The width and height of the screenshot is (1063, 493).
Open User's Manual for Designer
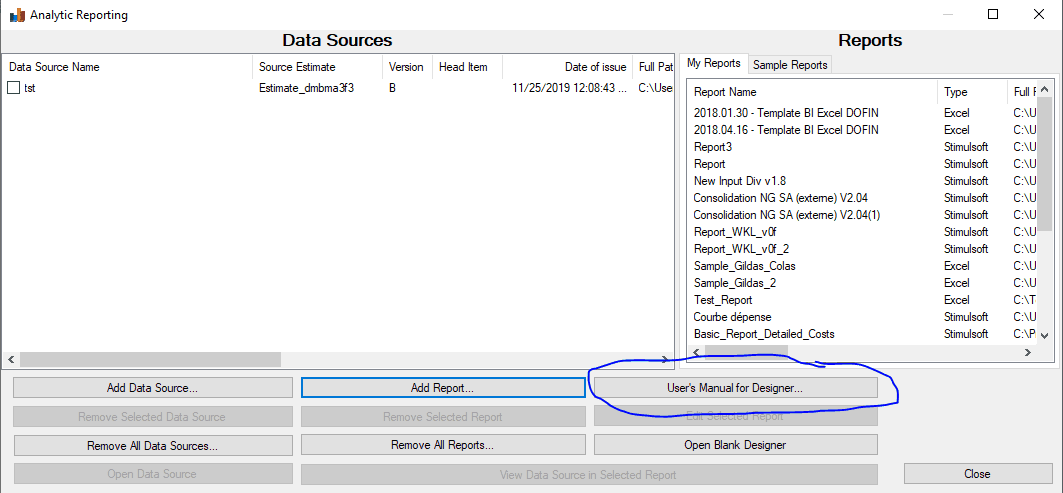(x=735, y=387)
